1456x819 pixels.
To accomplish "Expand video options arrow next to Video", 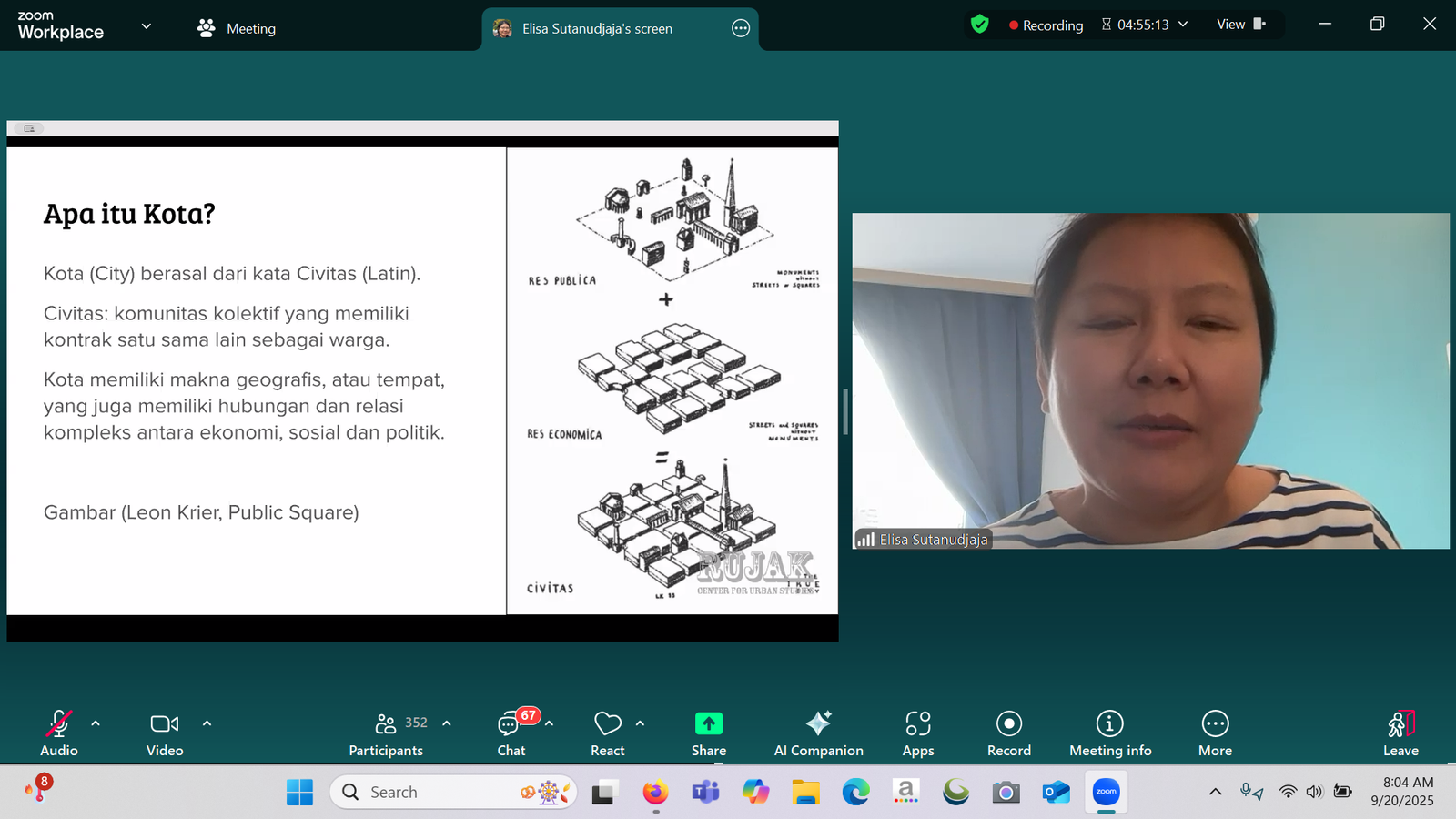I will (207, 723).
